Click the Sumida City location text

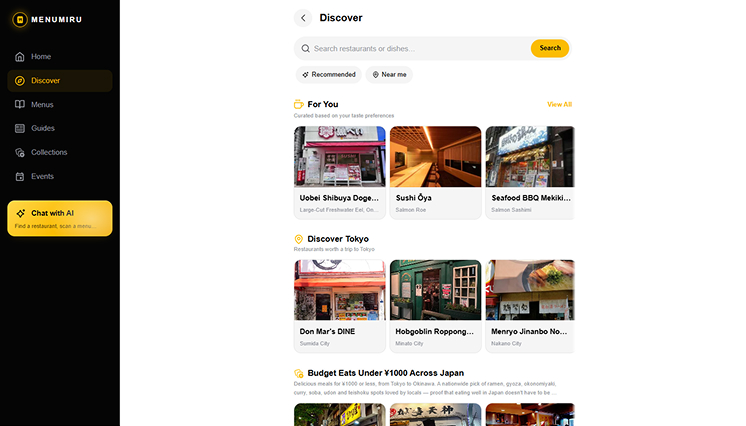click(x=314, y=344)
